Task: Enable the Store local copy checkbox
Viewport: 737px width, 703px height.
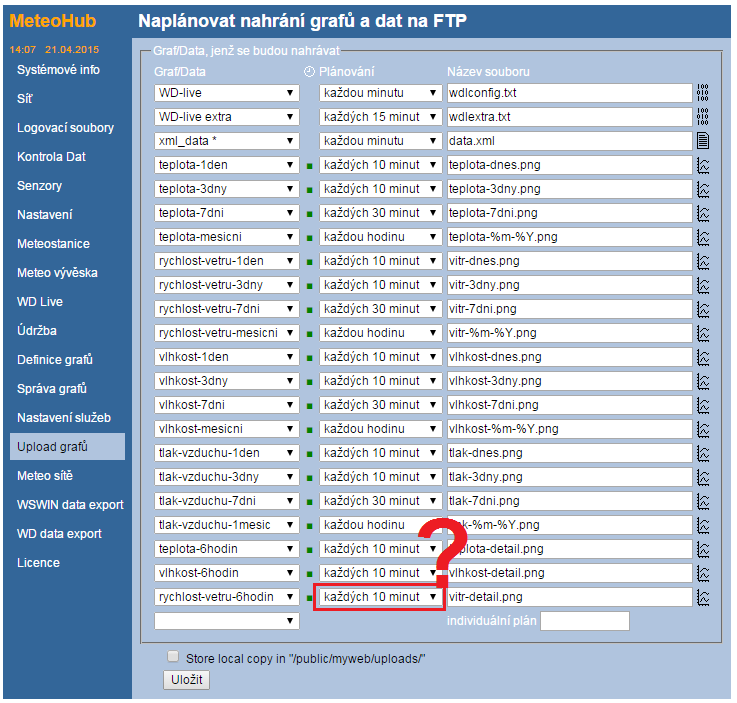Action: pos(173,657)
